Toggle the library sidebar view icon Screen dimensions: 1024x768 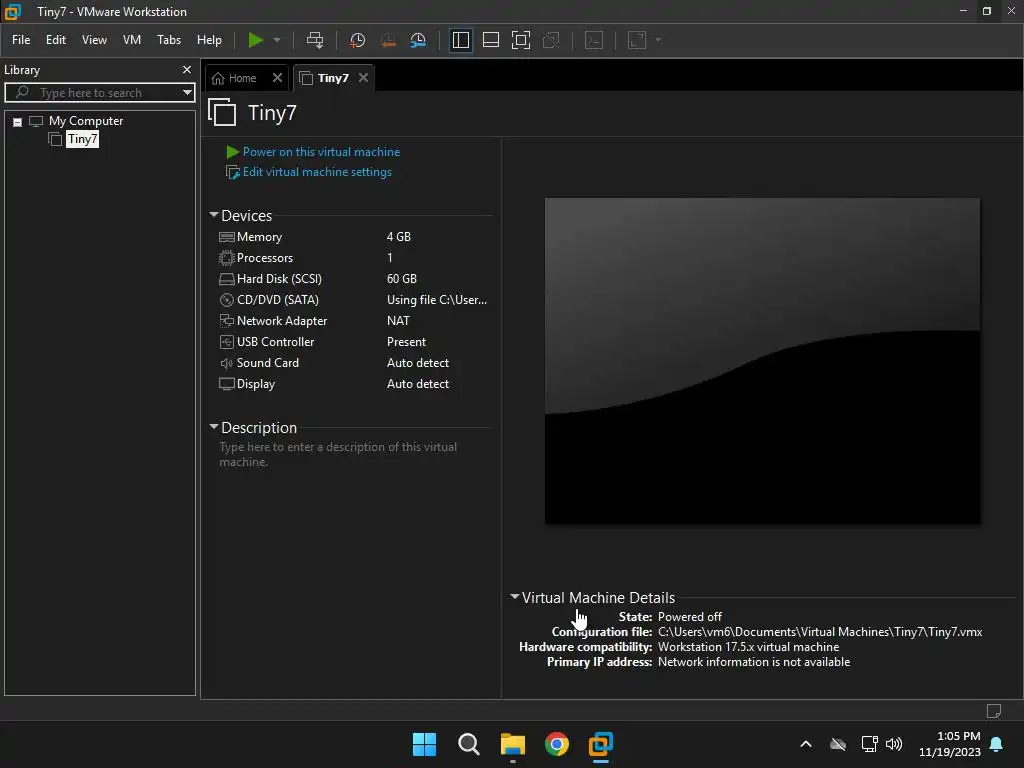tap(460, 40)
